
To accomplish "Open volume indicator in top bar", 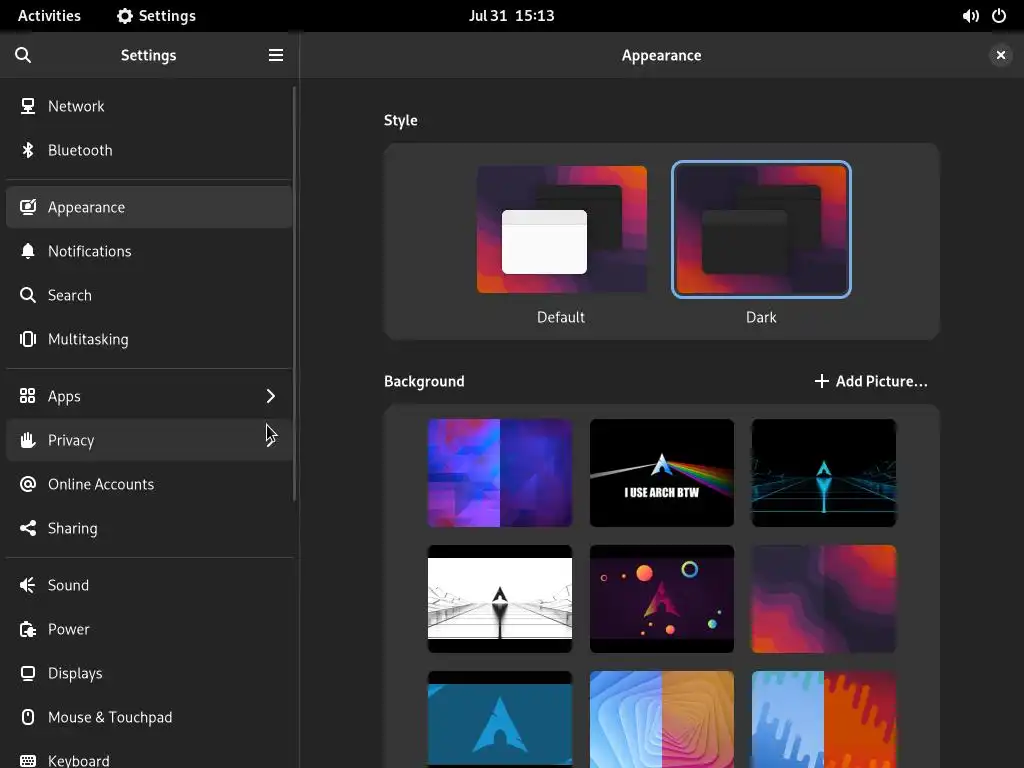I will tap(970, 16).
